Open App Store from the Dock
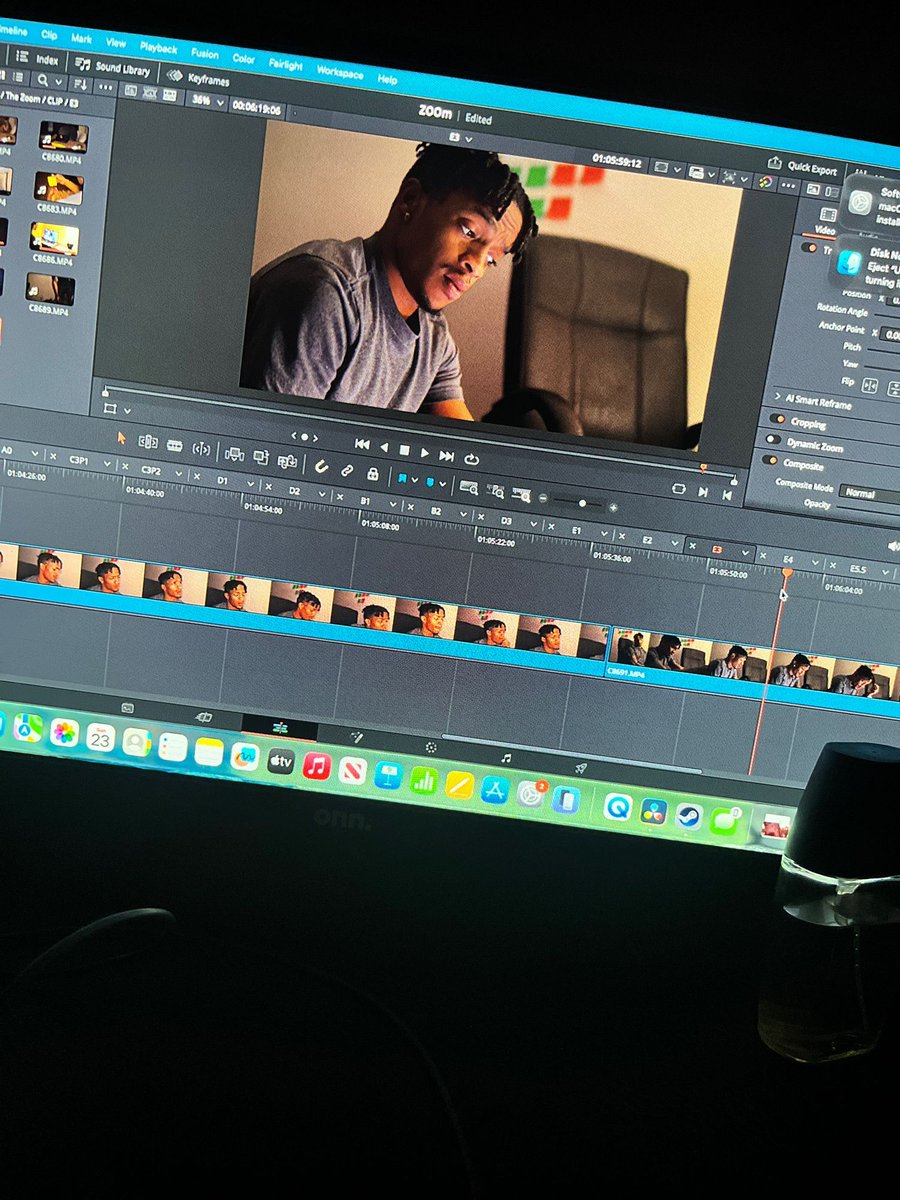 (x=495, y=790)
